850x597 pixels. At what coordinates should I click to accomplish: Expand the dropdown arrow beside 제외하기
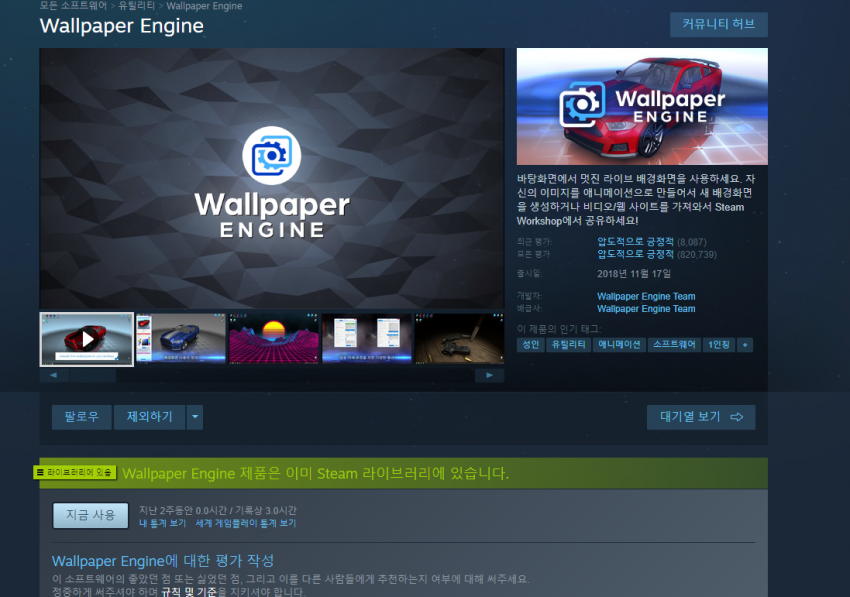pos(195,416)
